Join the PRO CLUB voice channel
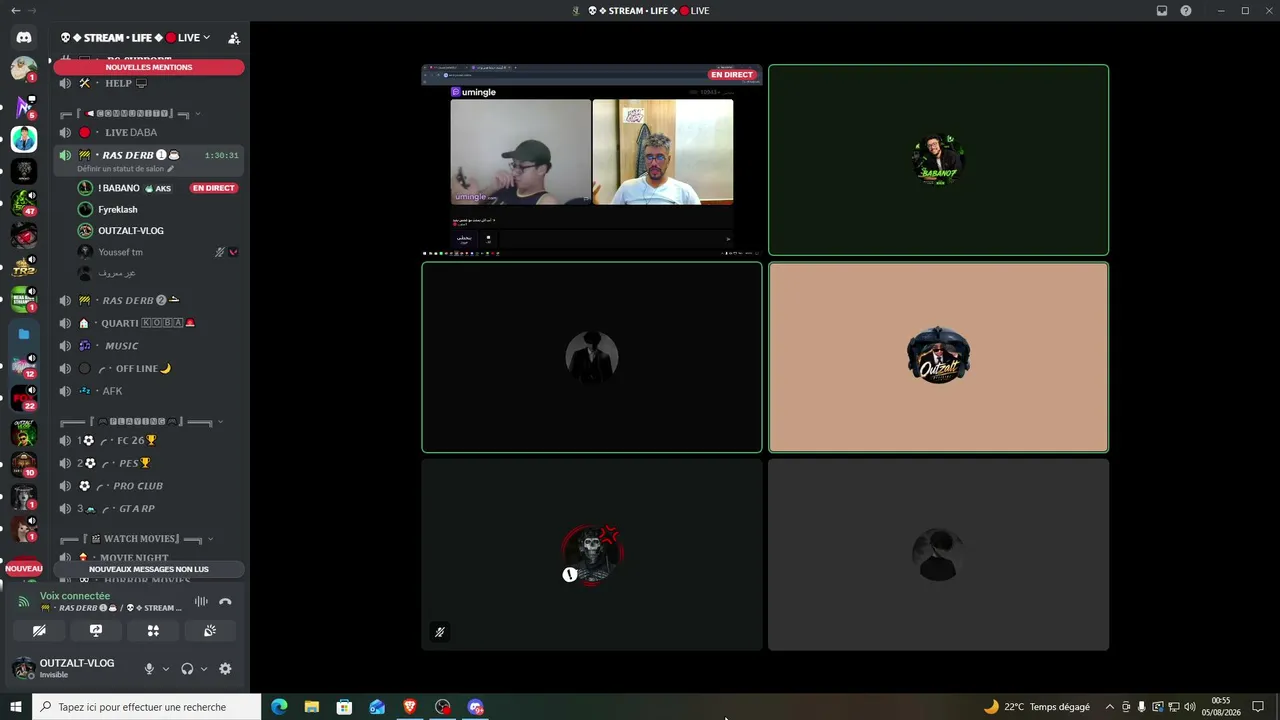Screen dimensions: 1280x720 [x=149, y=486]
